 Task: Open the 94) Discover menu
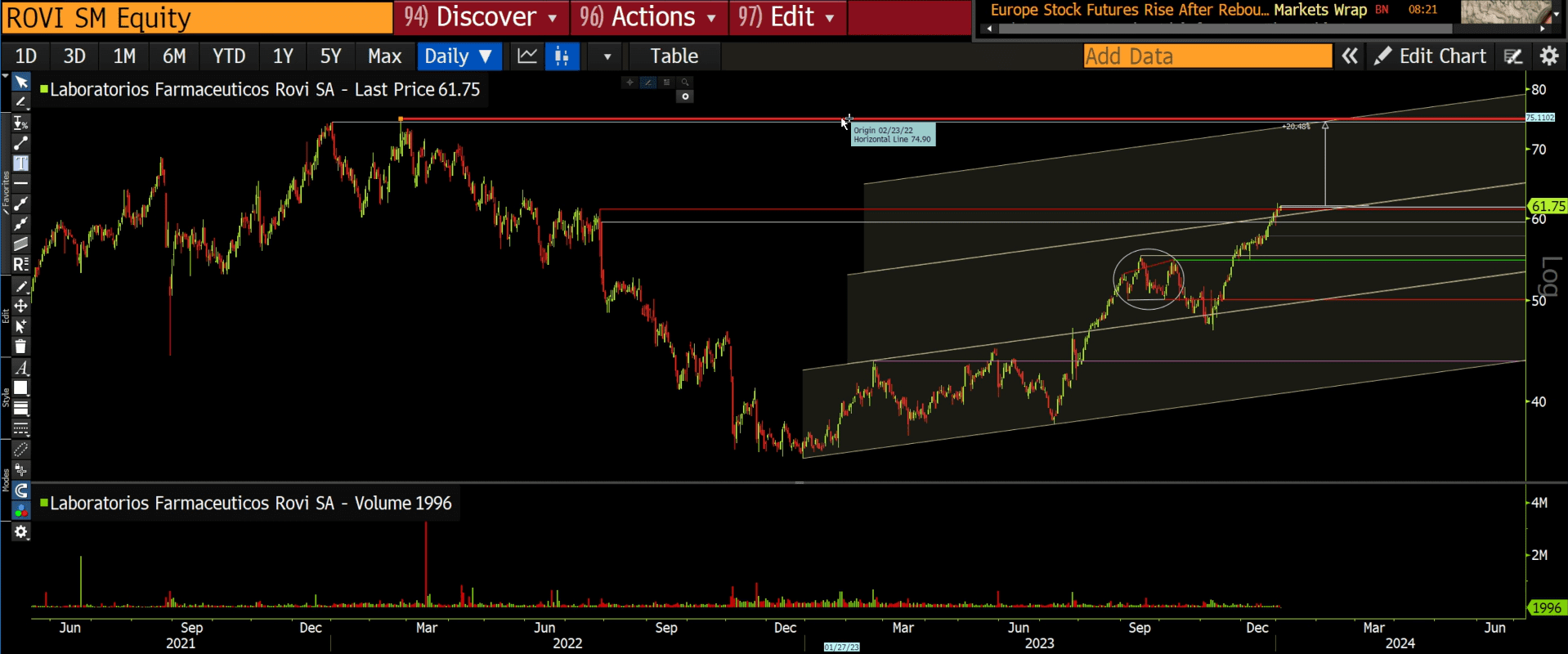tap(481, 17)
